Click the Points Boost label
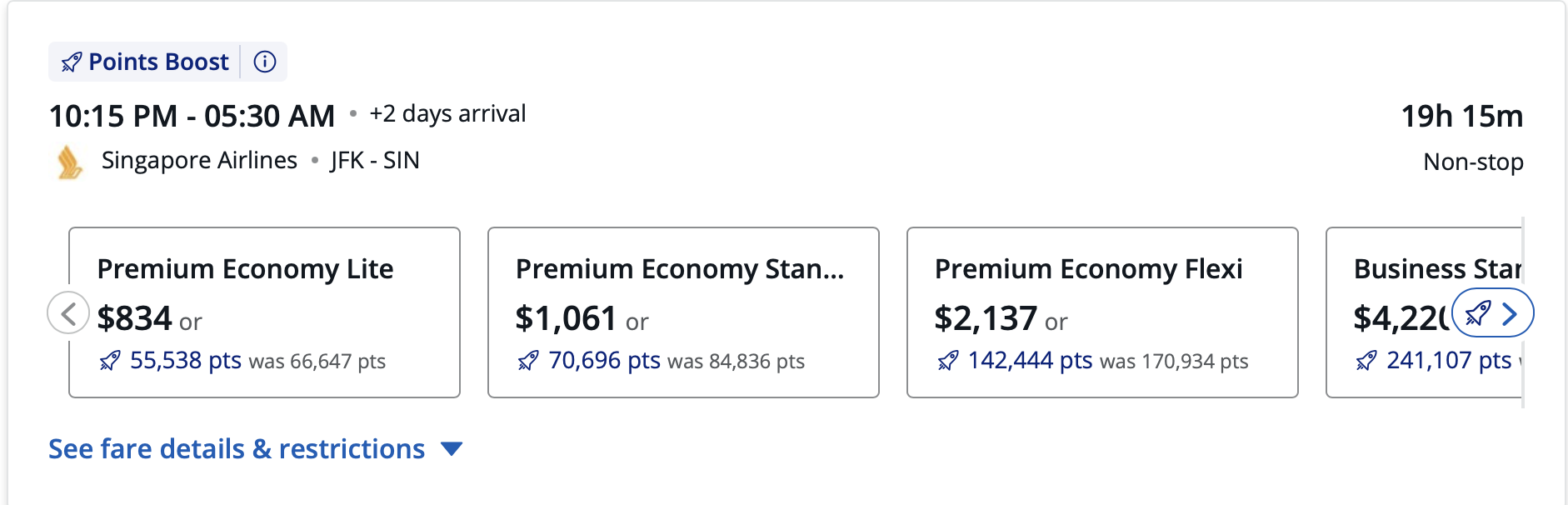 click(x=158, y=62)
